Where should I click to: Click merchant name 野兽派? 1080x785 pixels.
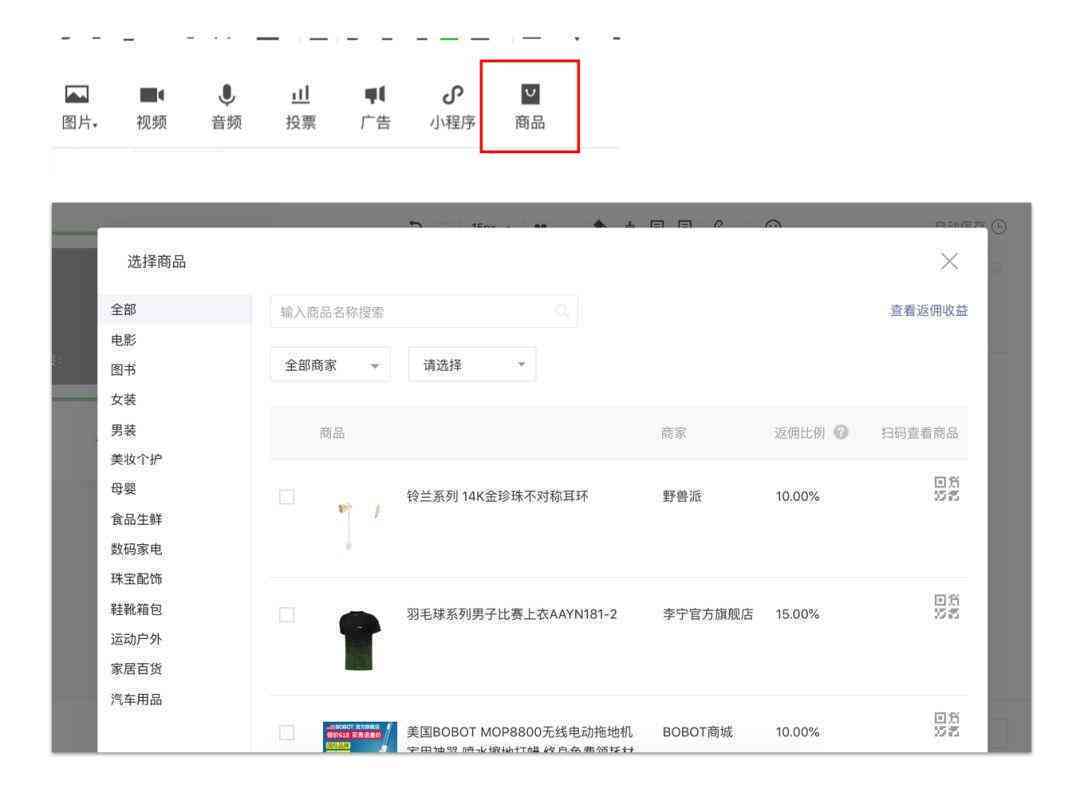(x=682, y=496)
